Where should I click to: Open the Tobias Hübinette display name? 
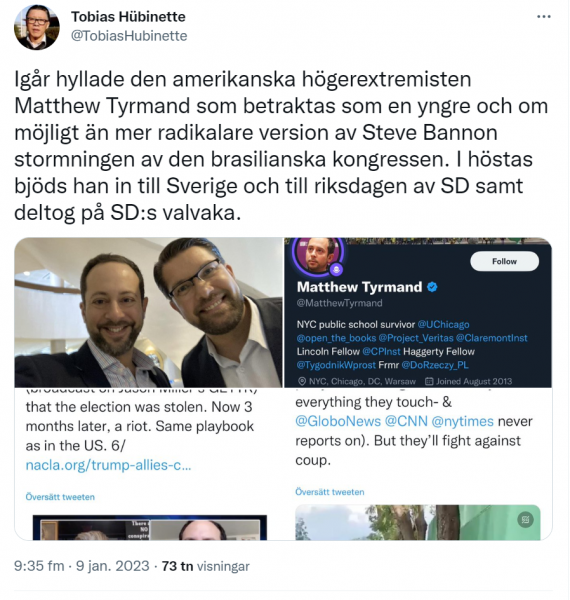coord(128,17)
